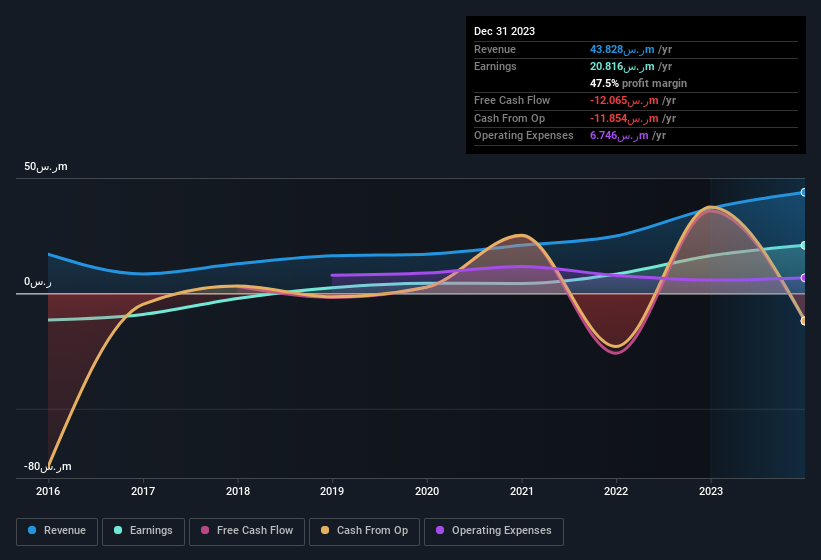The width and height of the screenshot is (821, 560).
Task: Toggle the Revenue legend button
Action: tap(57, 531)
